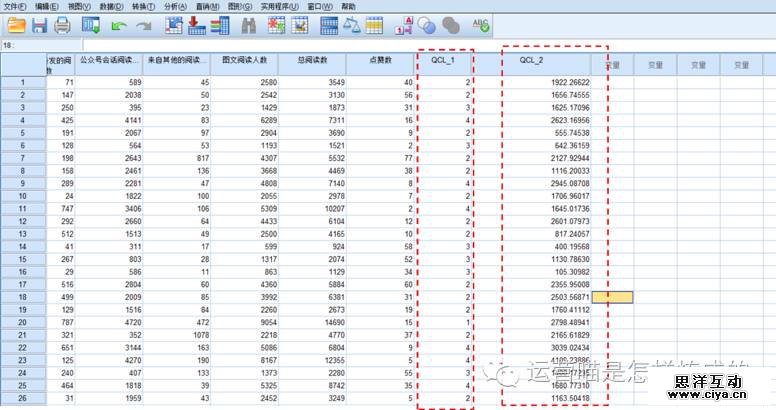
Task: Click the Open data file folder icon
Action: [14, 25]
